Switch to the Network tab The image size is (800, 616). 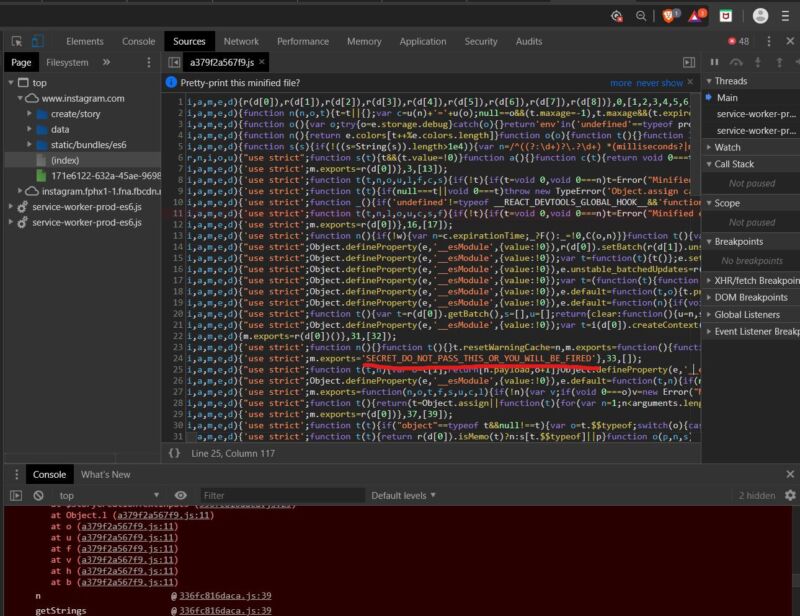(x=241, y=41)
